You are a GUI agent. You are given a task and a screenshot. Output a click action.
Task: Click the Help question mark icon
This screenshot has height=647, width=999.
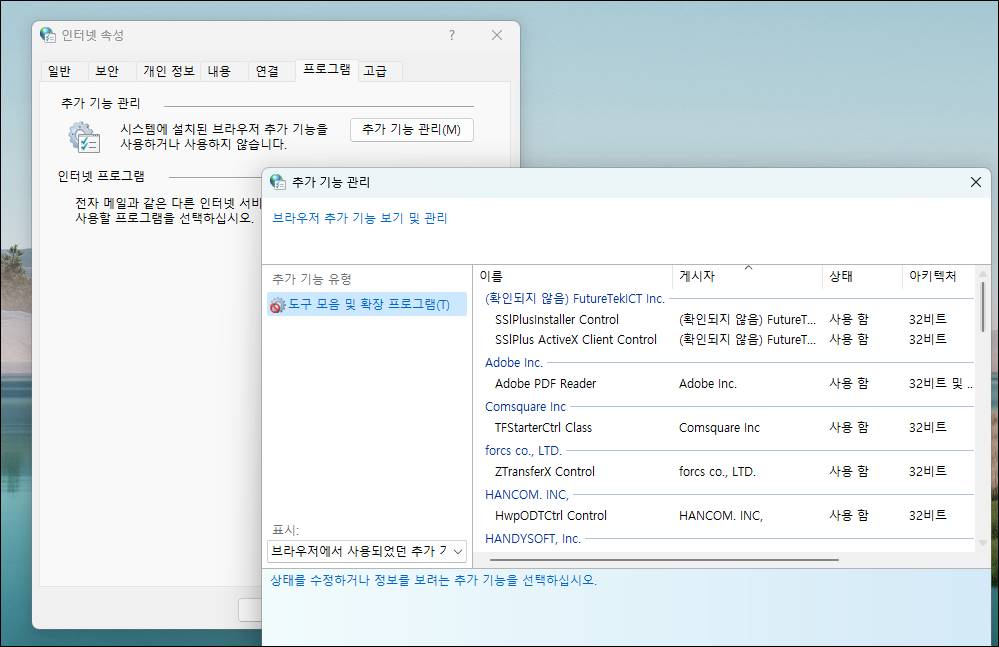pos(451,34)
